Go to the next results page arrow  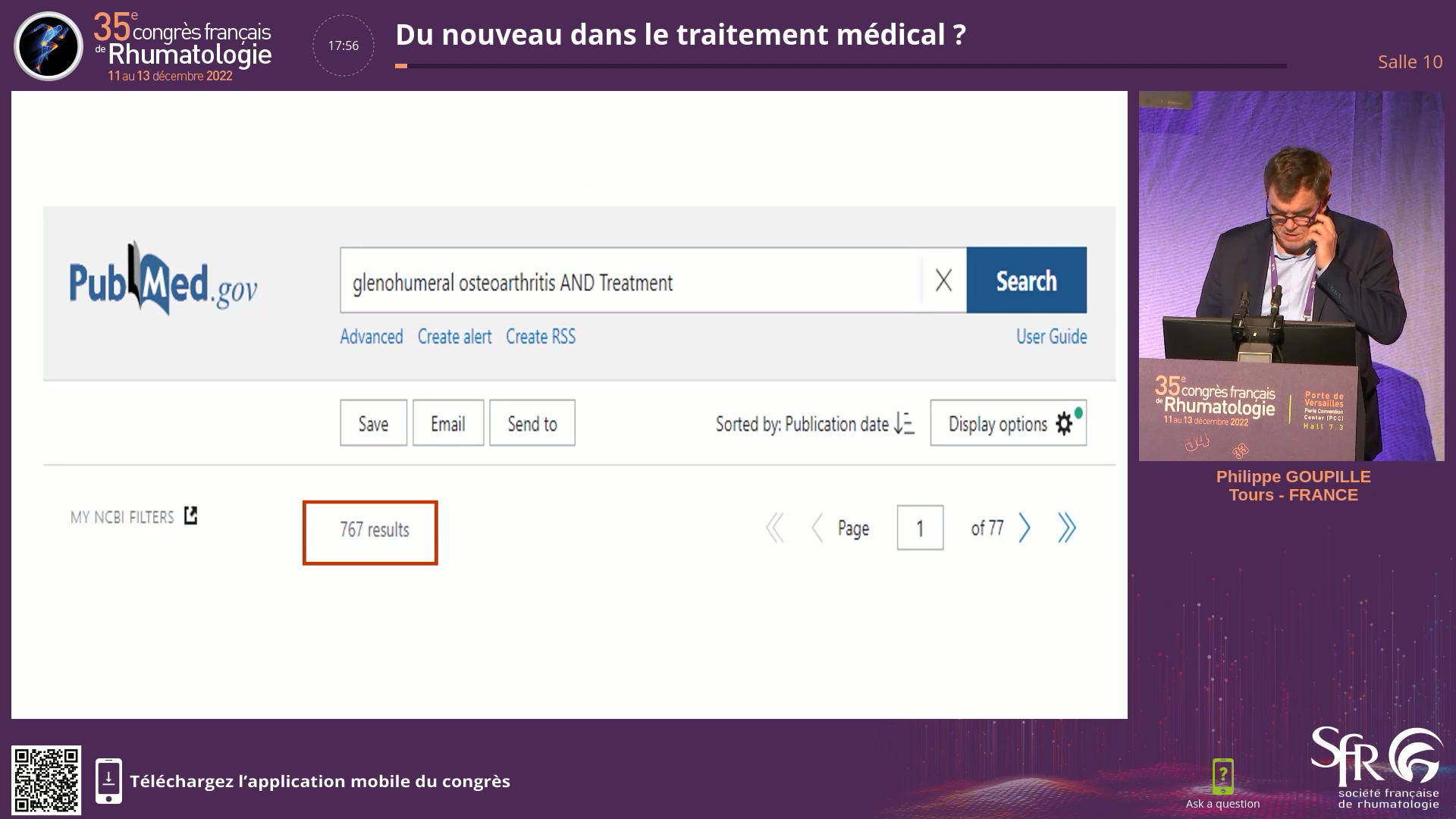1025,528
